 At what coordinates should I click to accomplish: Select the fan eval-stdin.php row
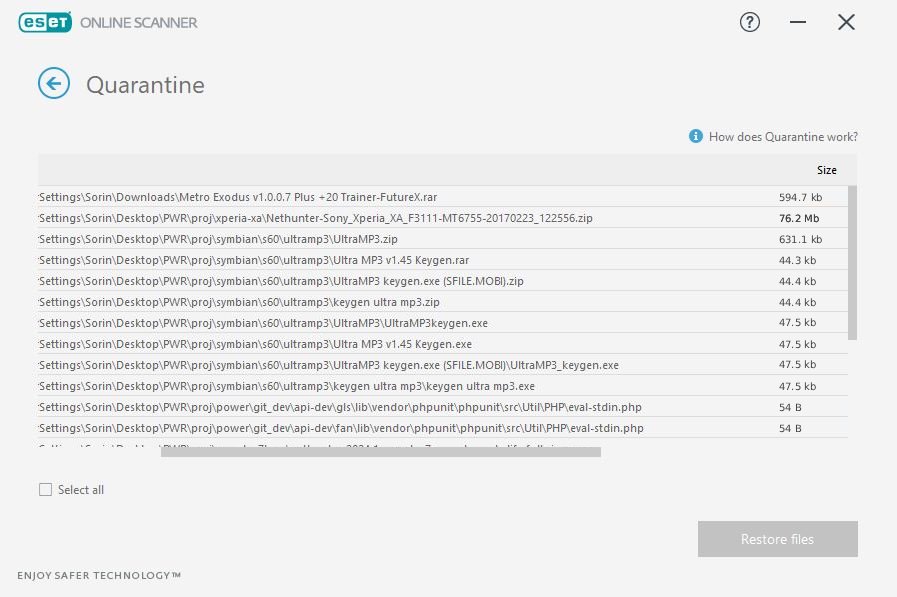click(443, 428)
